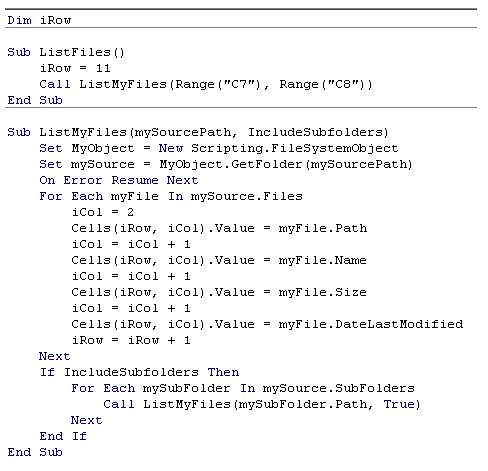
Task: Click the first 'End Sub' line
Action: (x=35, y=100)
